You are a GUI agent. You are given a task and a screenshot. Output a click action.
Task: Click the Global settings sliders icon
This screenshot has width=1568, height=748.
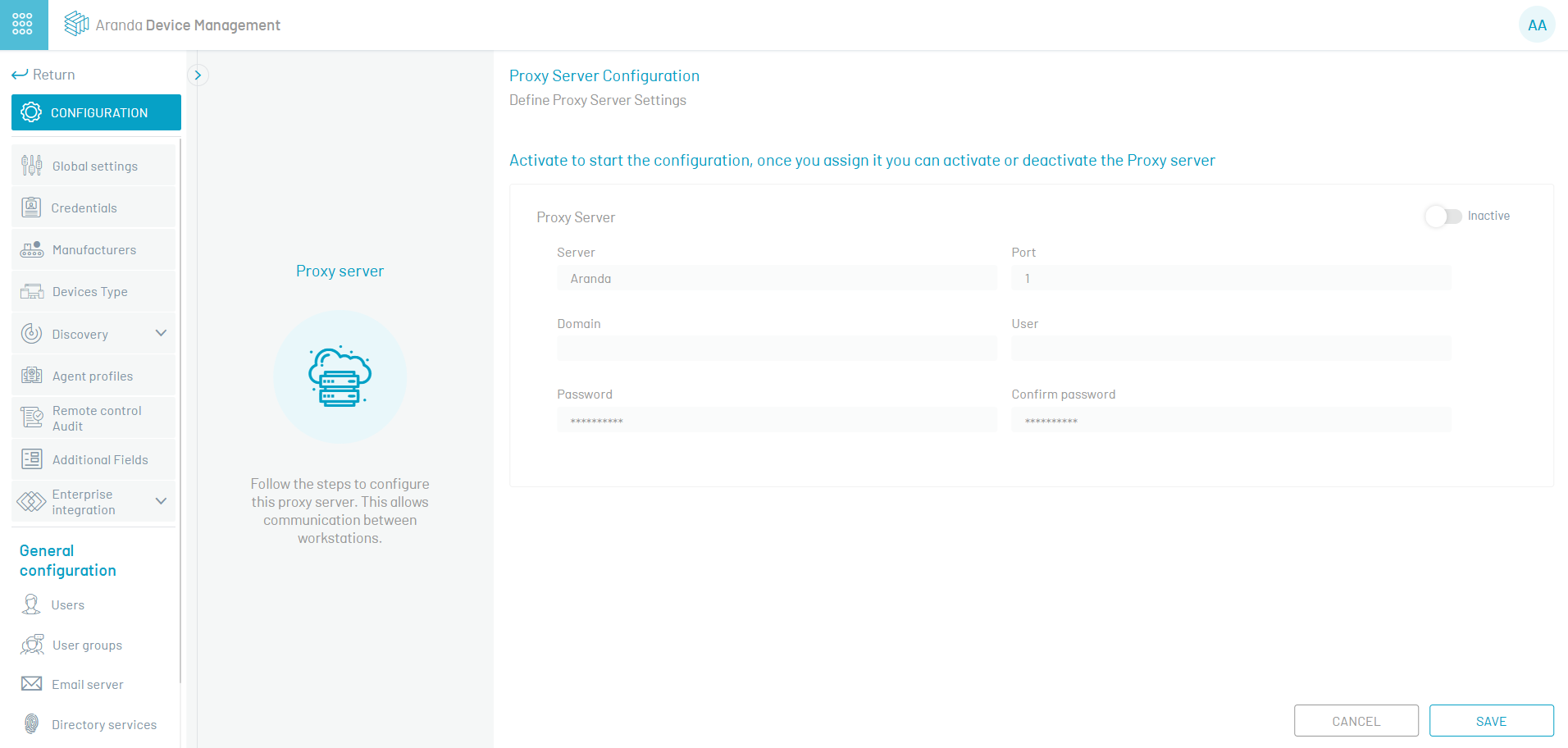[32, 166]
